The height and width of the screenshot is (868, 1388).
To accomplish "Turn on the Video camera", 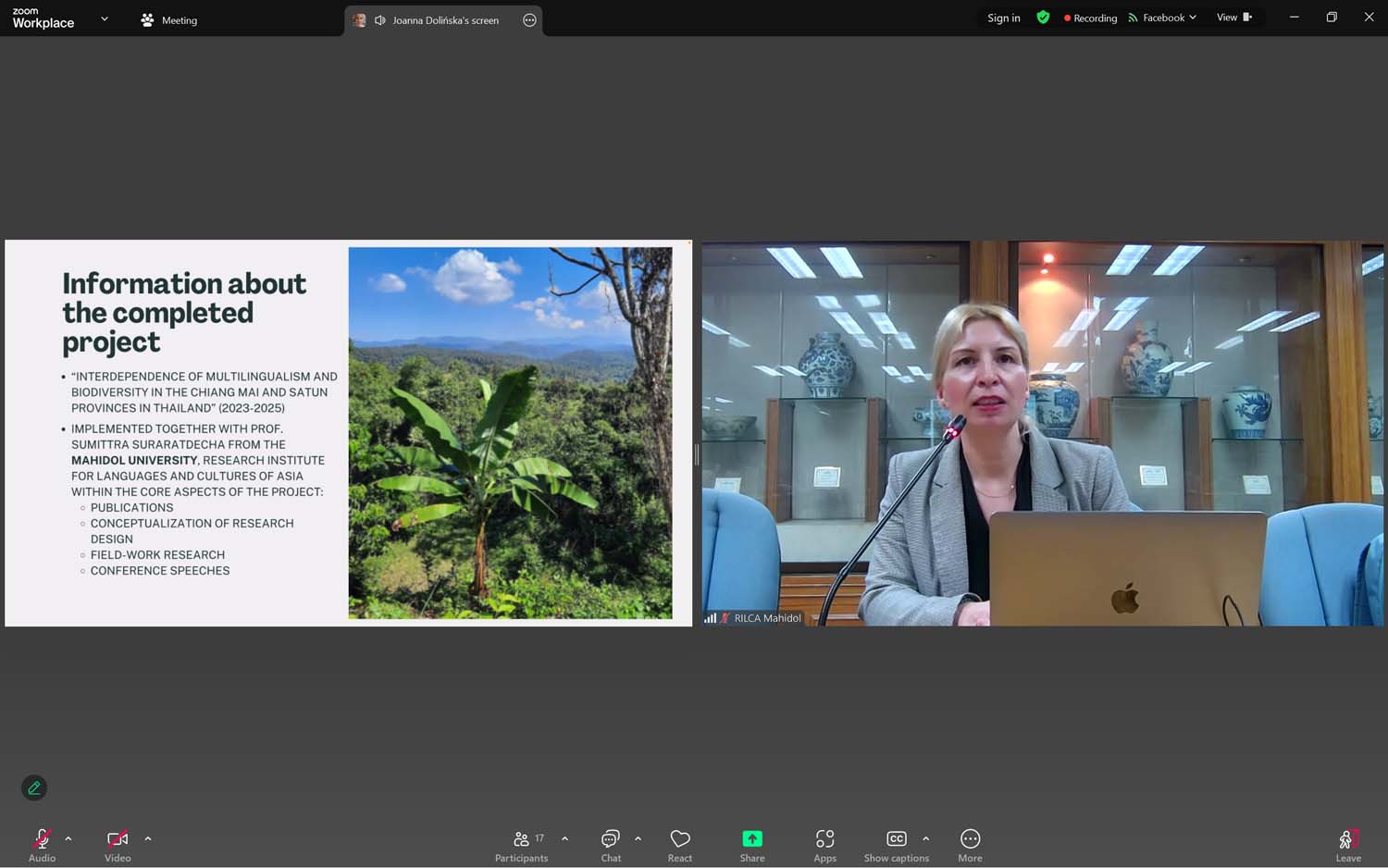I will [118, 844].
